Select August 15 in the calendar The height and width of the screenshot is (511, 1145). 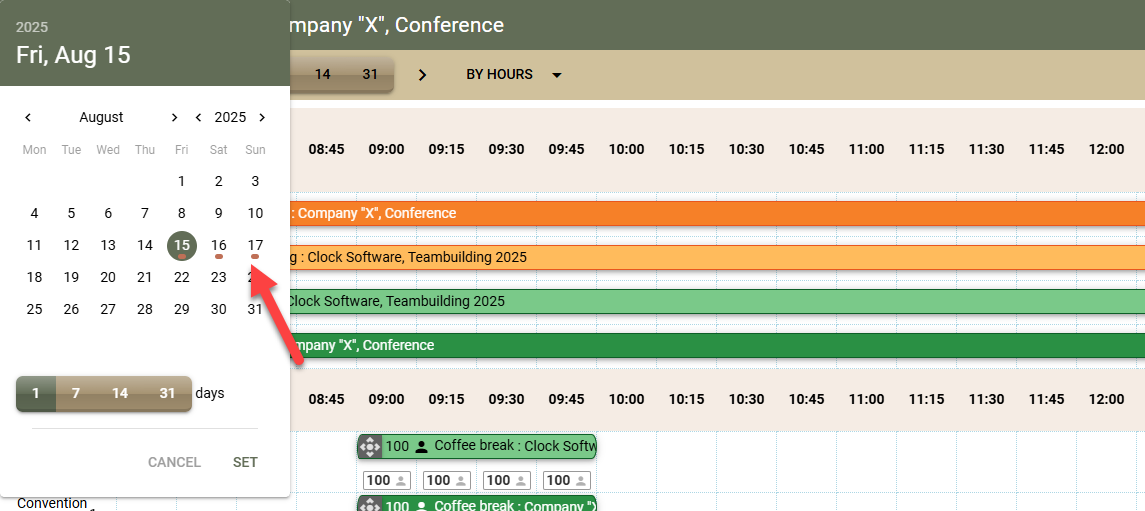[x=182, y=245]
